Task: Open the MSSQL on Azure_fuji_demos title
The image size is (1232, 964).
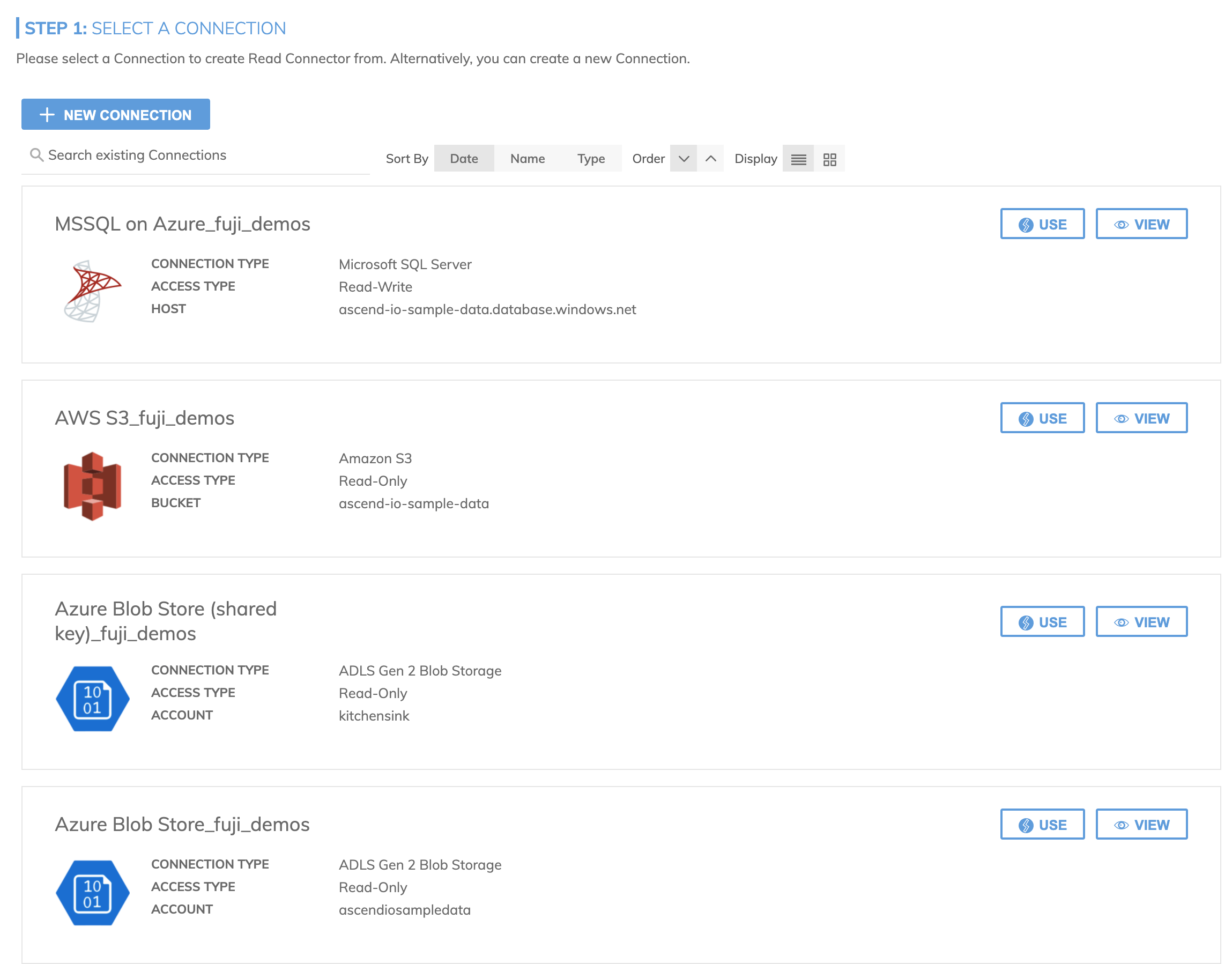Action: 182,224
